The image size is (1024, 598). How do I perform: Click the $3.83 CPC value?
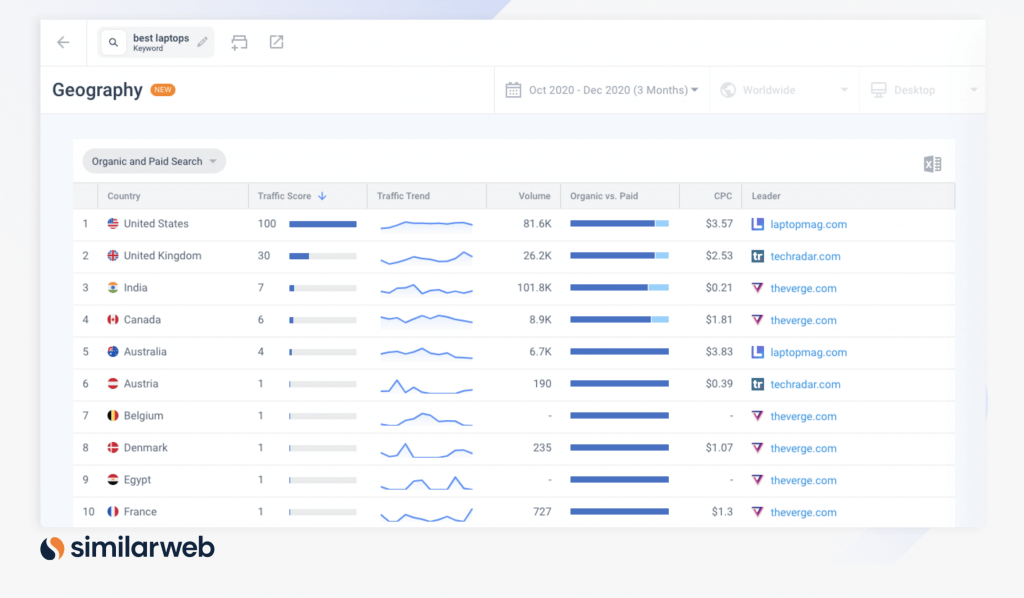tap(719, 351)
